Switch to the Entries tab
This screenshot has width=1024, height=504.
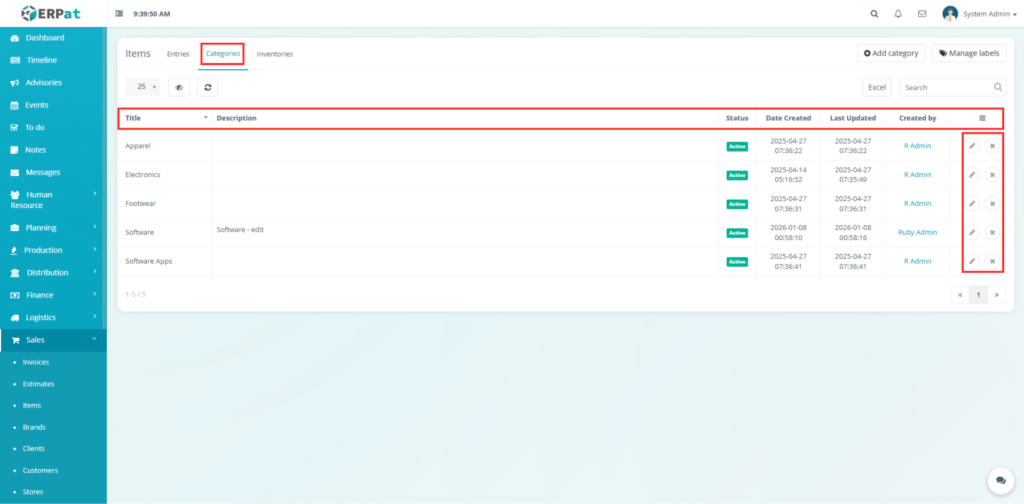click(x=178, y=54)
